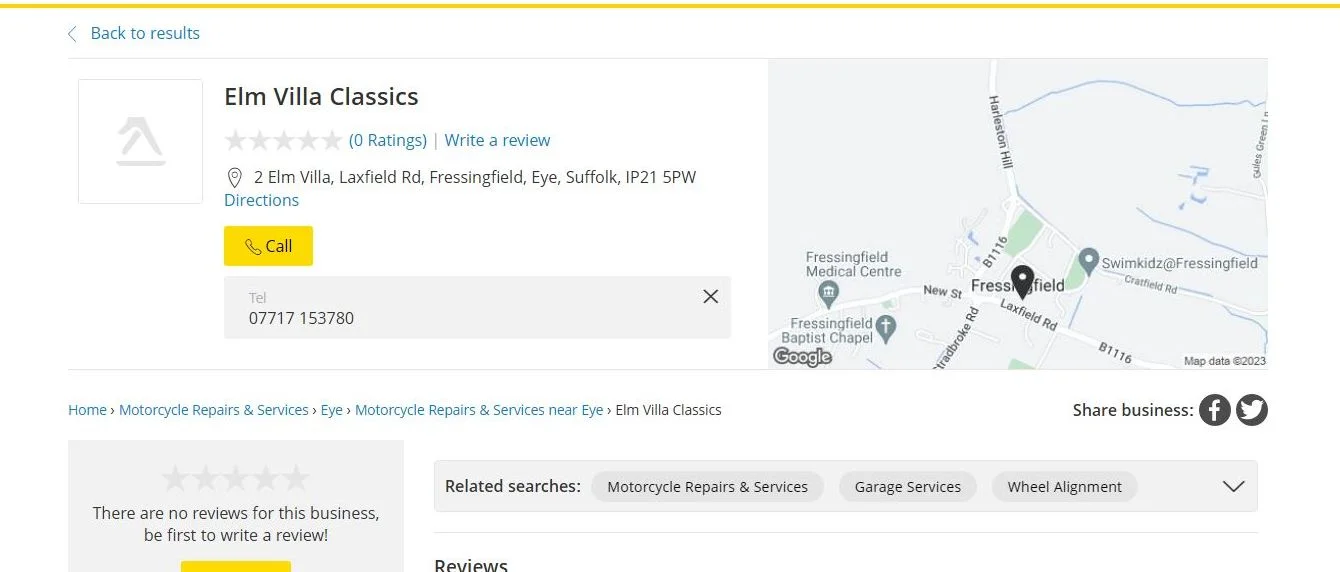Click the Fressingfield Medical Centre map marker
Image resolution: width=1340 pixels, height=572 pixels.
(828, 294)
